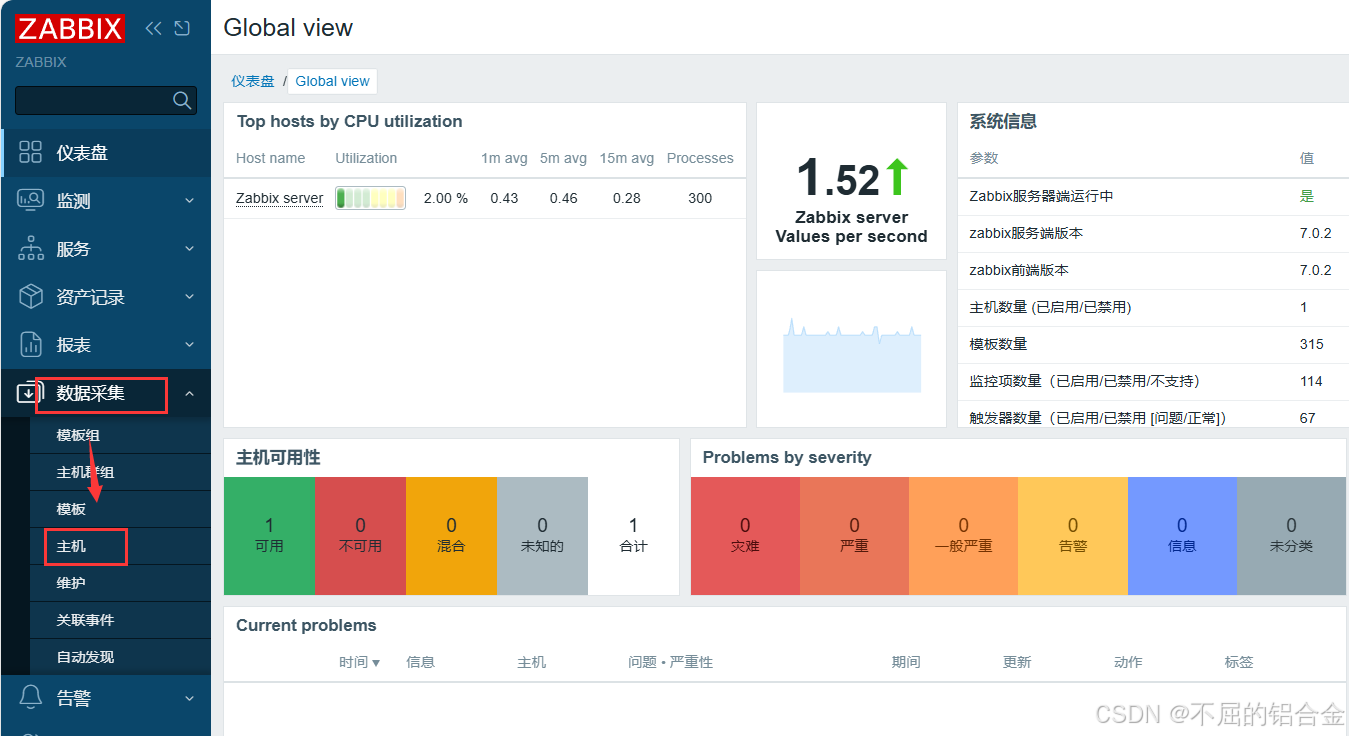
Task: Click the 1.52 values per second number
Action: click(x=838, y=179)
